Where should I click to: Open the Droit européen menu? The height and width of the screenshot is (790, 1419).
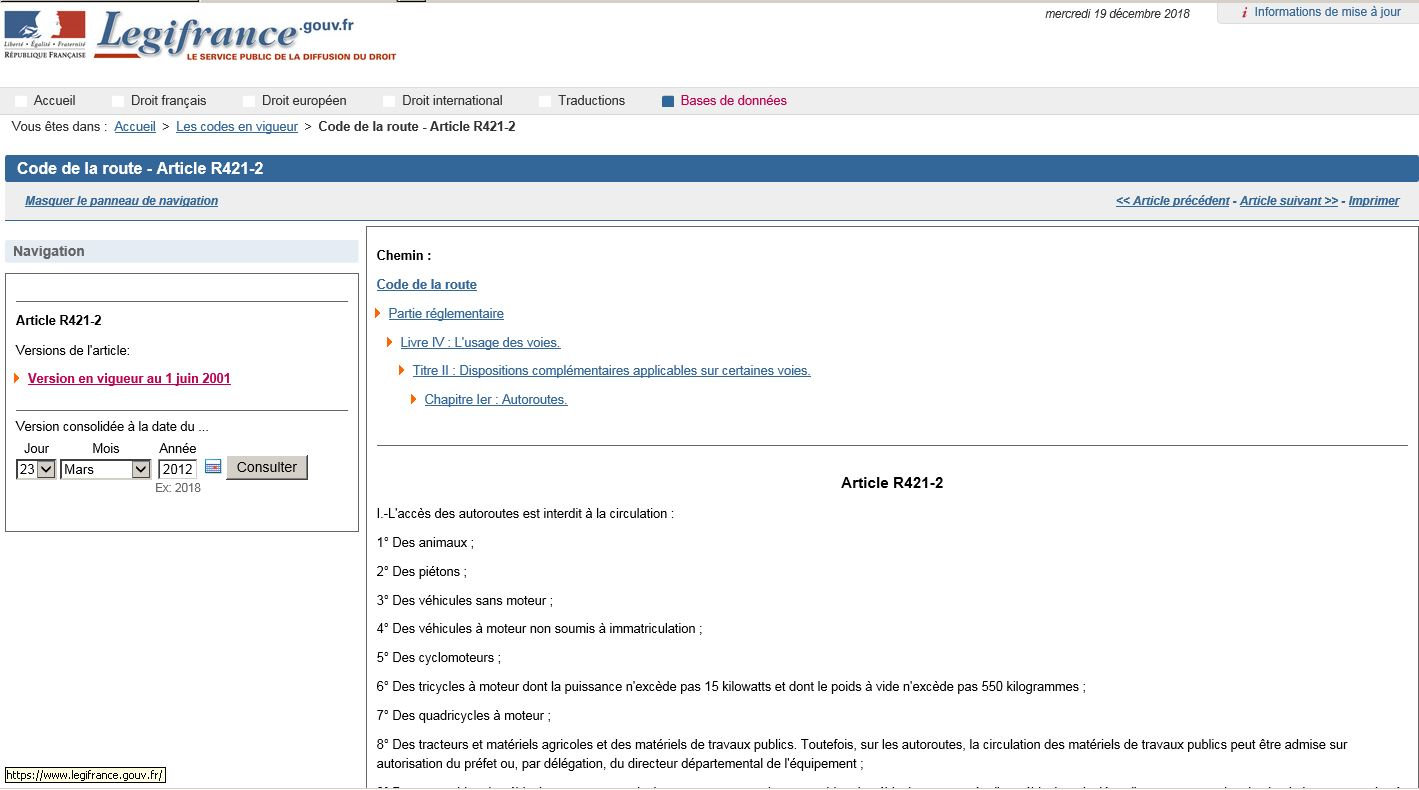point(304,101)
